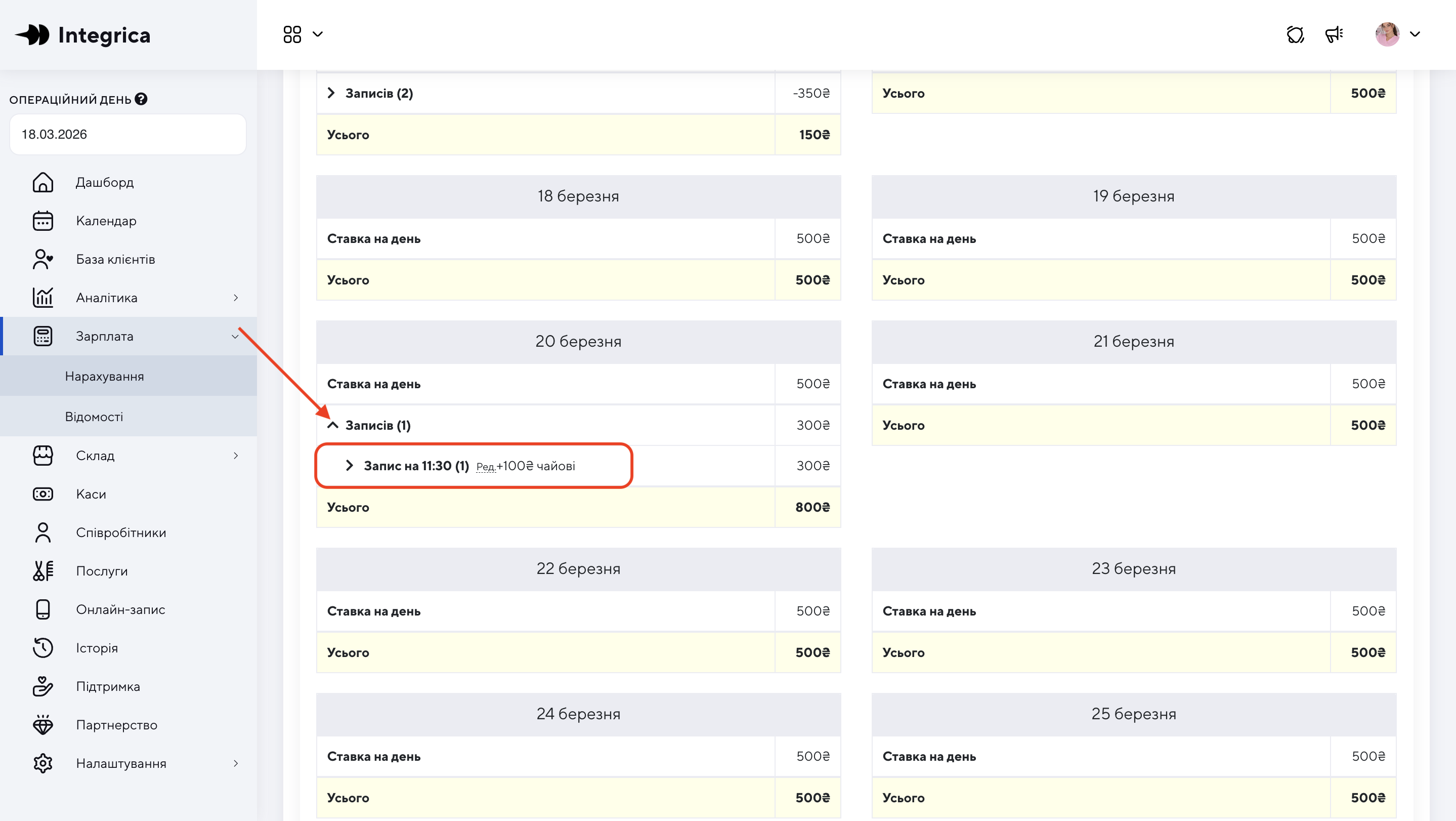Select the Нарахування submenu item
The width and height of the screenshot is (1456, 821).
click(x=104, y=376)
